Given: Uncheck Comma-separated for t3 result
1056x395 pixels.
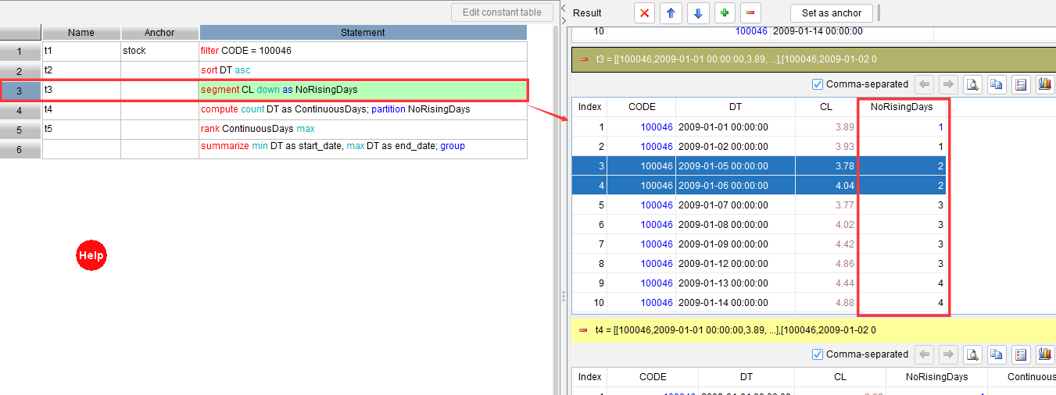Looking at the screenshot, I should (818, 84).
